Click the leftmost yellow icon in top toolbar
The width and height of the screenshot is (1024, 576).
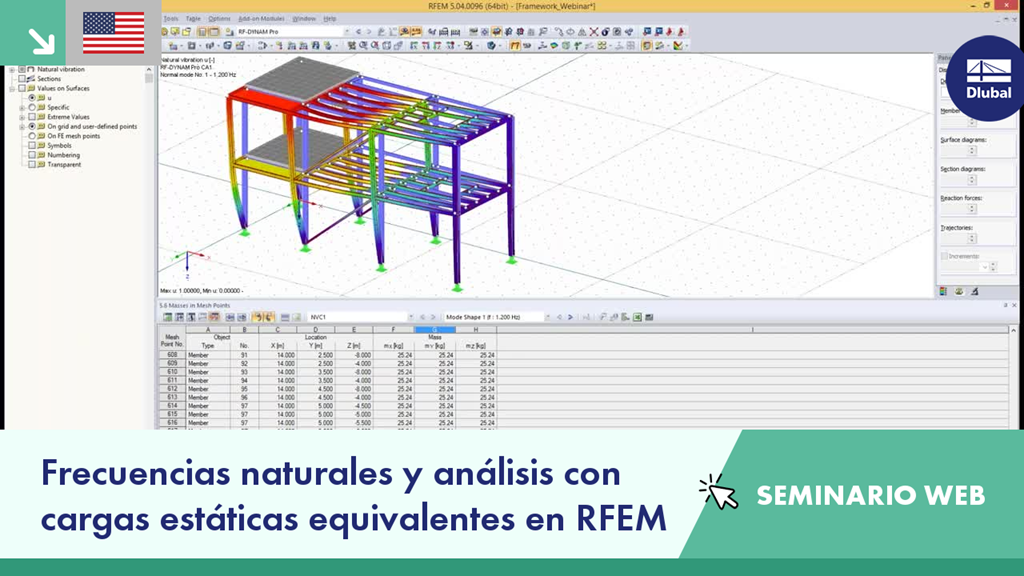click(165, 31)
